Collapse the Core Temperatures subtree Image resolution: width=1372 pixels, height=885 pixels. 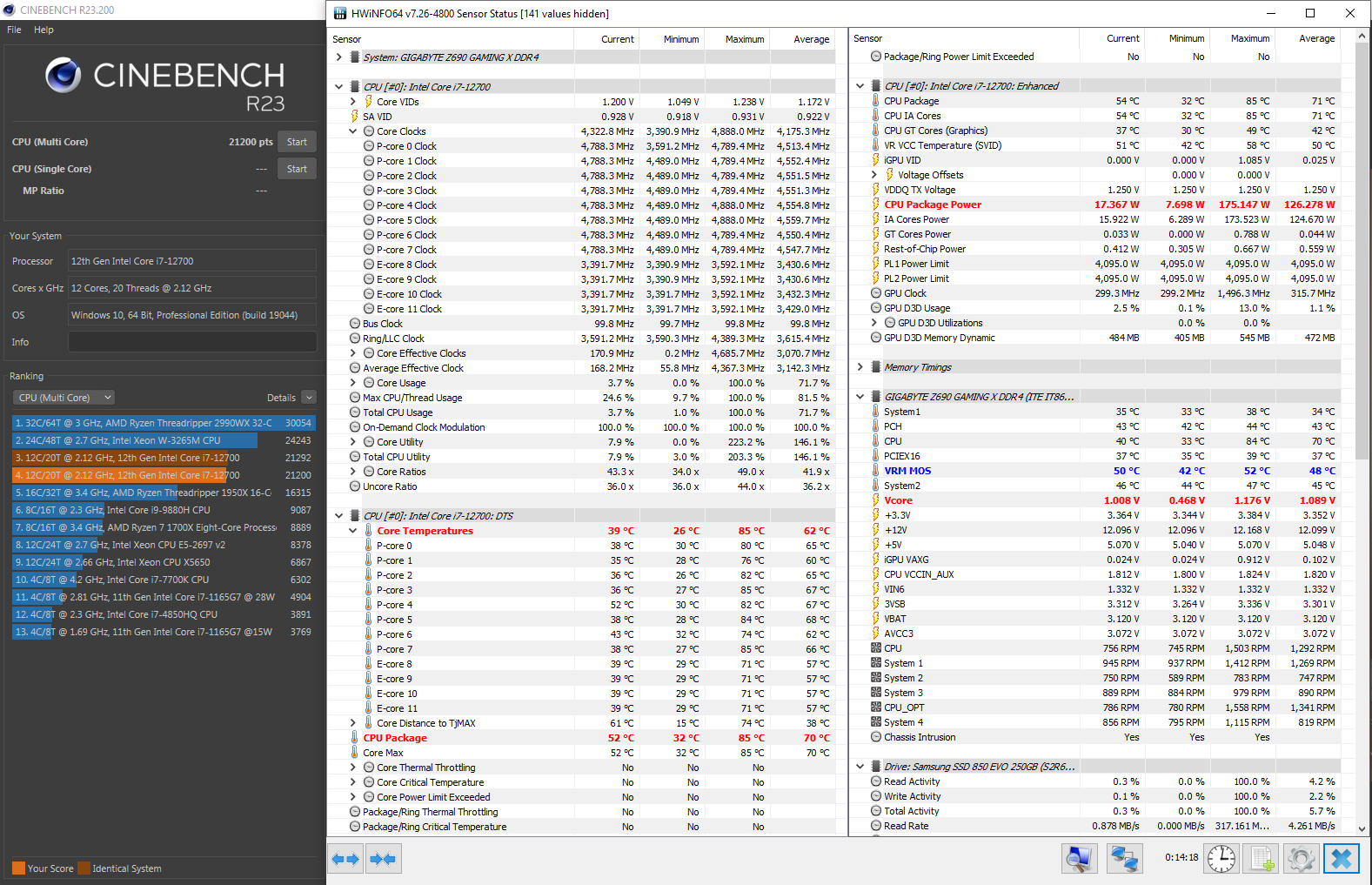(352, 531)
